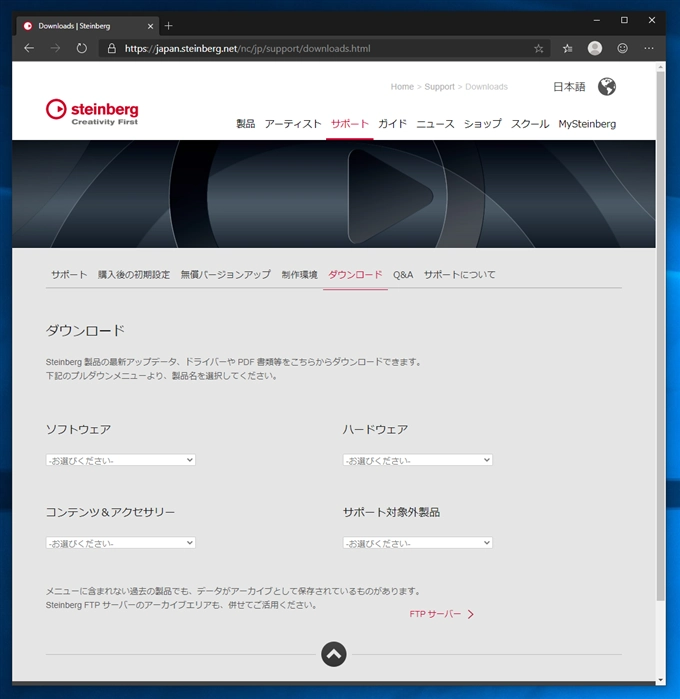Select the Q&A tab
This screenshot has width=680, height=699.
tap(403, 275)
